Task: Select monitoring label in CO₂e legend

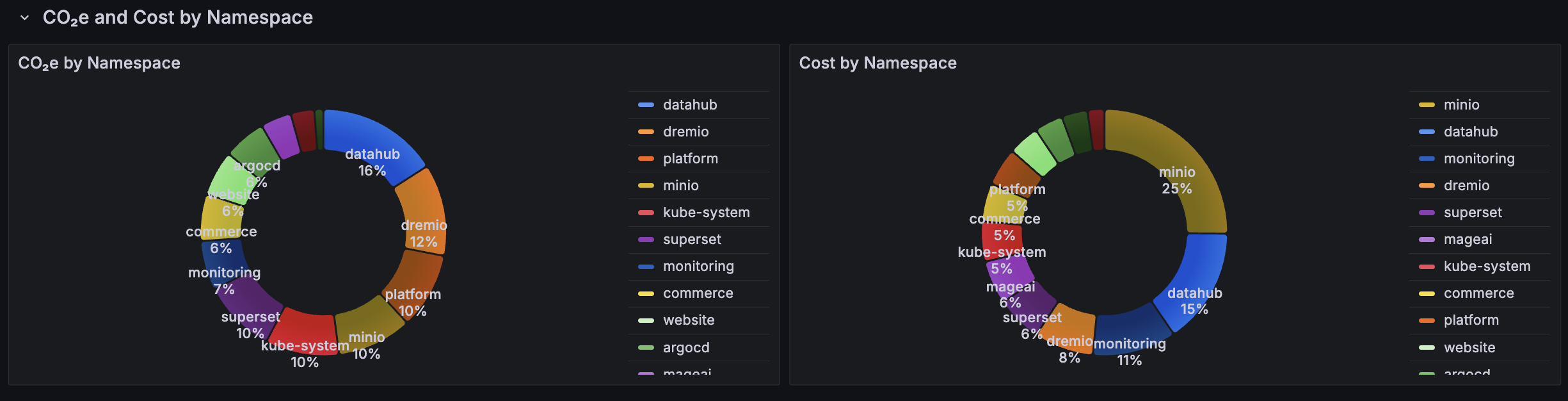Action: tap(698, 266)
